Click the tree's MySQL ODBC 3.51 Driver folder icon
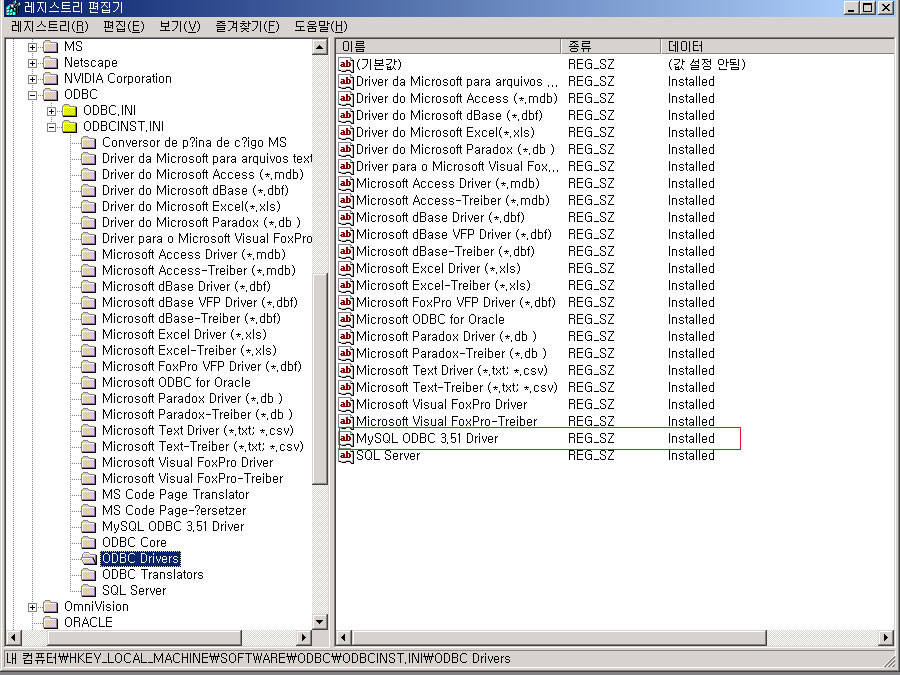This screenshot has width=900, height=675. pyautogui.click(x=89, y=526)
